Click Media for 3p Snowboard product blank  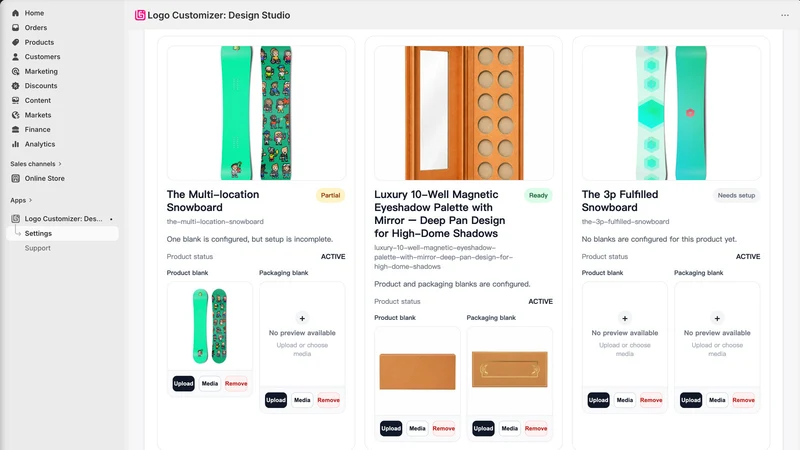point(624,400)
